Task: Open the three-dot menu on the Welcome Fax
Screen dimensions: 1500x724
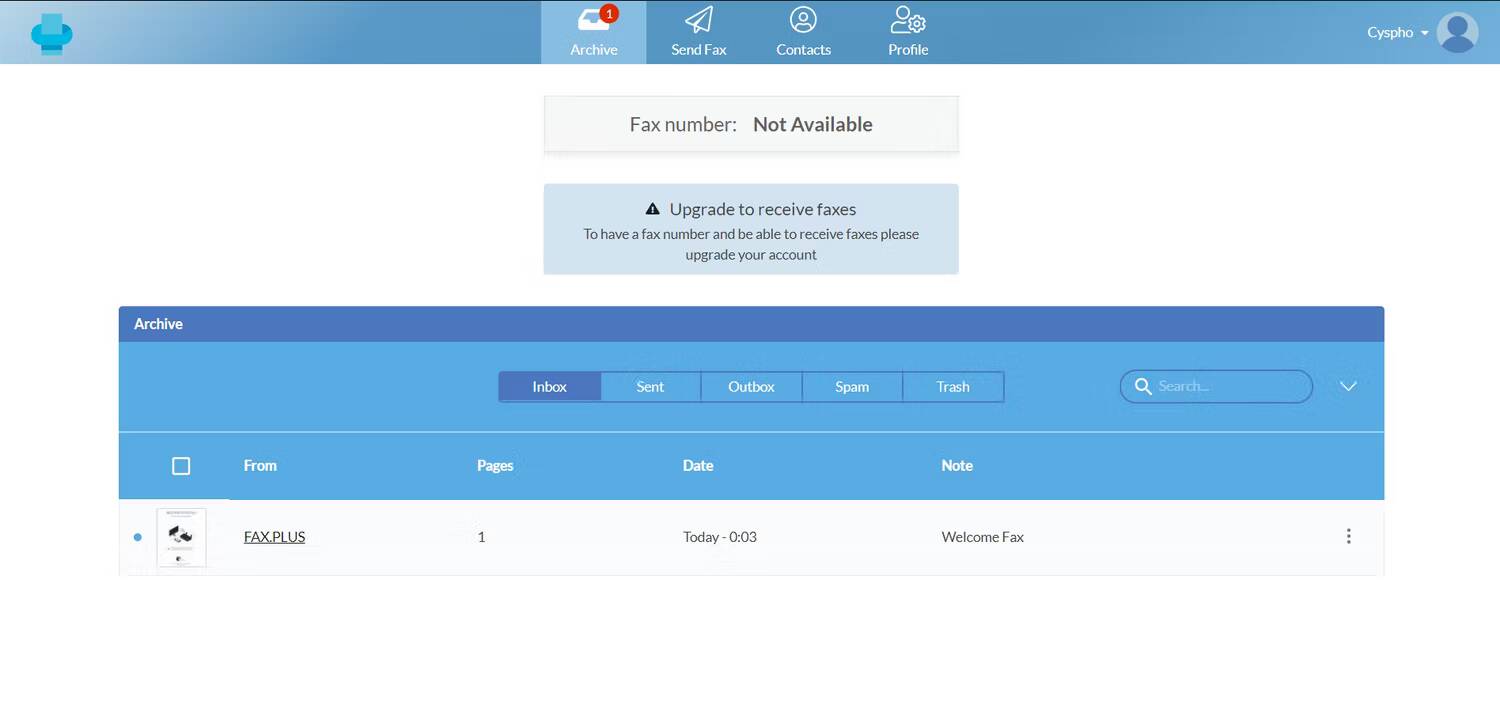Action: coord(1348,536)
